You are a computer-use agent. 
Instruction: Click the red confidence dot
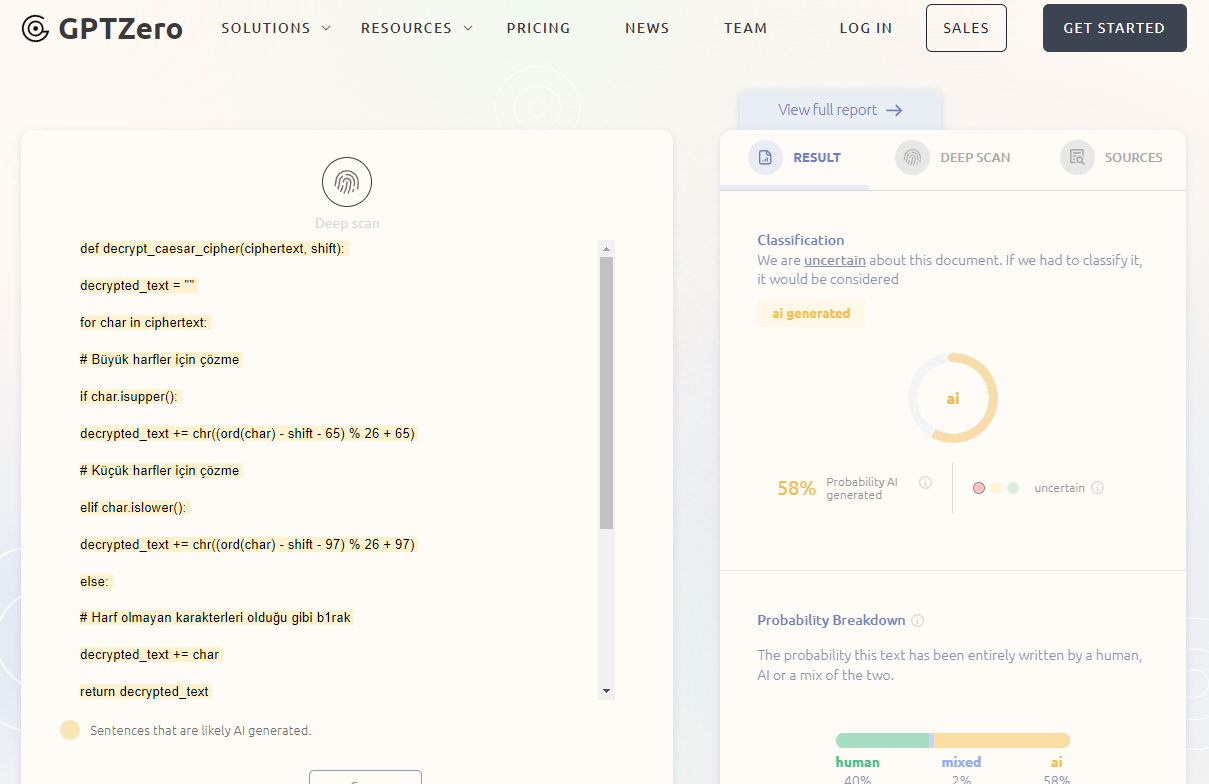point(979,488)
